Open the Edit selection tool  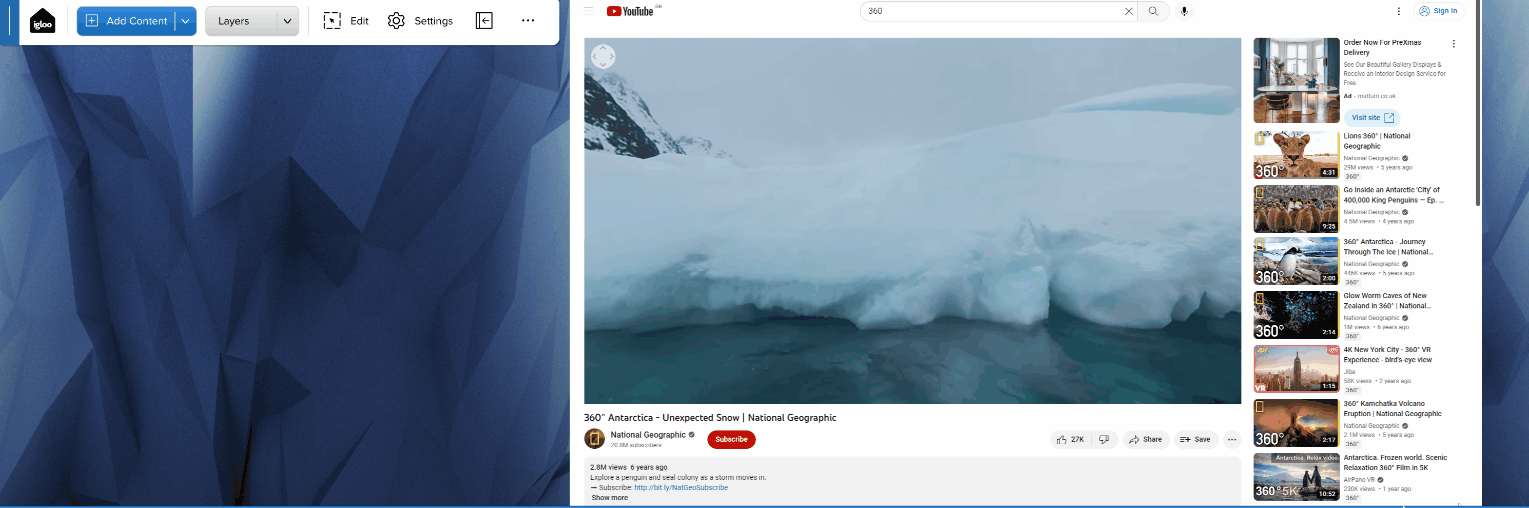(346, 21)
